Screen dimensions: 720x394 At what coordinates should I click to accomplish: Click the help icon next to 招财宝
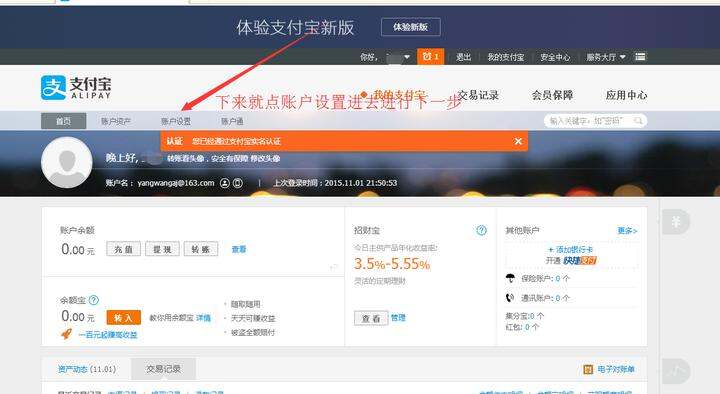(x=481, y=230)
